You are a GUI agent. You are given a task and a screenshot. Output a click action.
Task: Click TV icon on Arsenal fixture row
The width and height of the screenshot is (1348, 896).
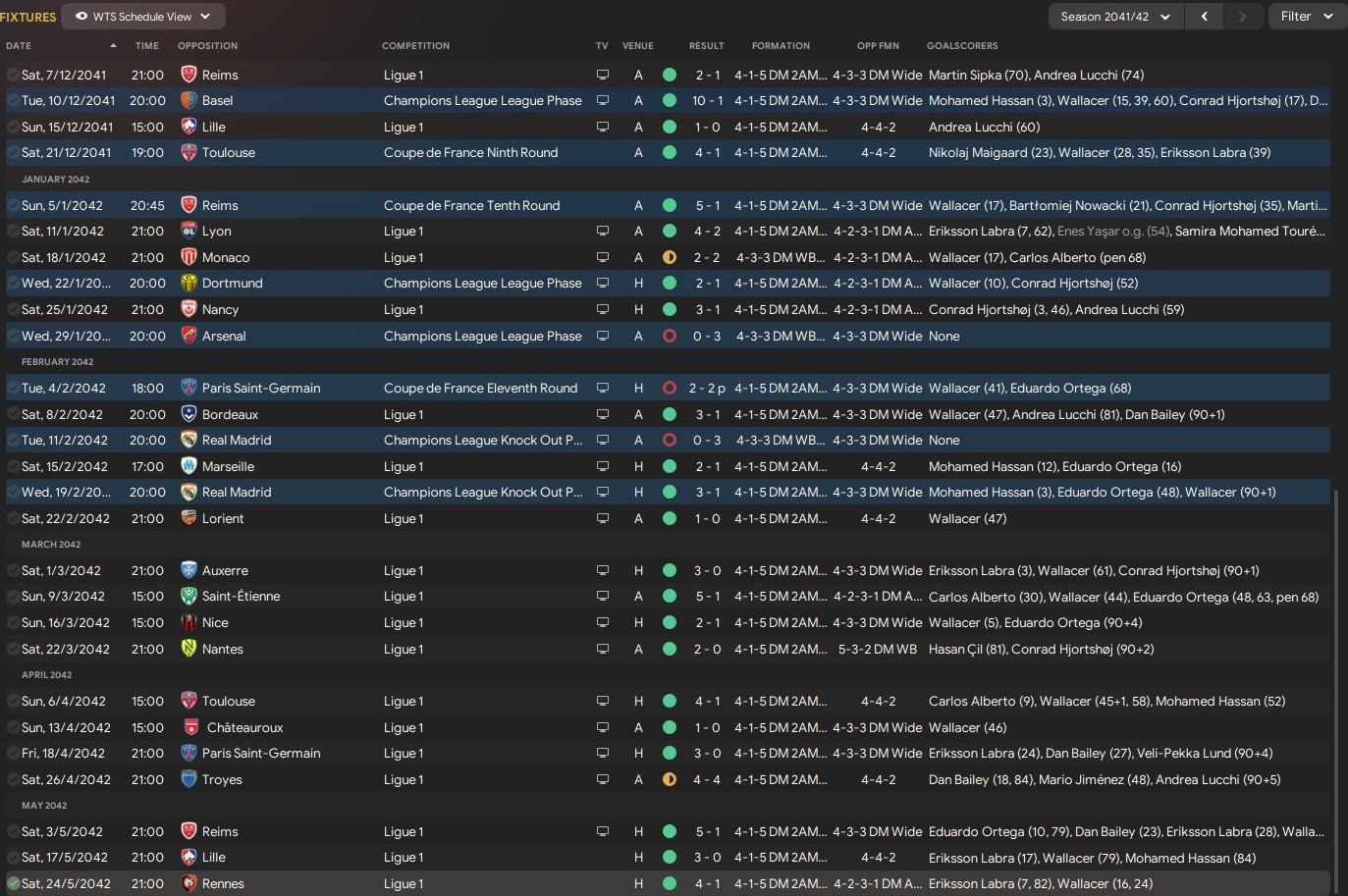coord(603,336)
